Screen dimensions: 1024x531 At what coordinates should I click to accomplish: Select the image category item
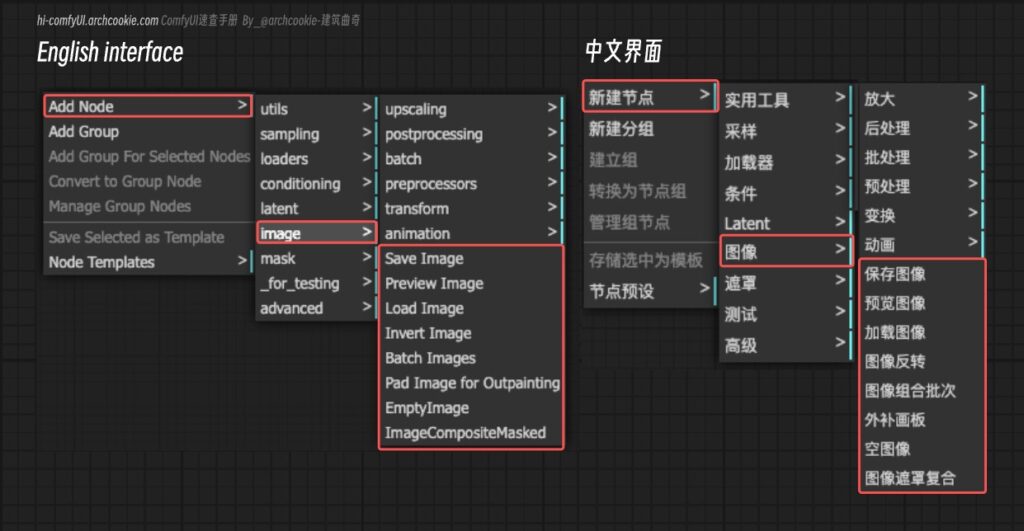point(313,233)
